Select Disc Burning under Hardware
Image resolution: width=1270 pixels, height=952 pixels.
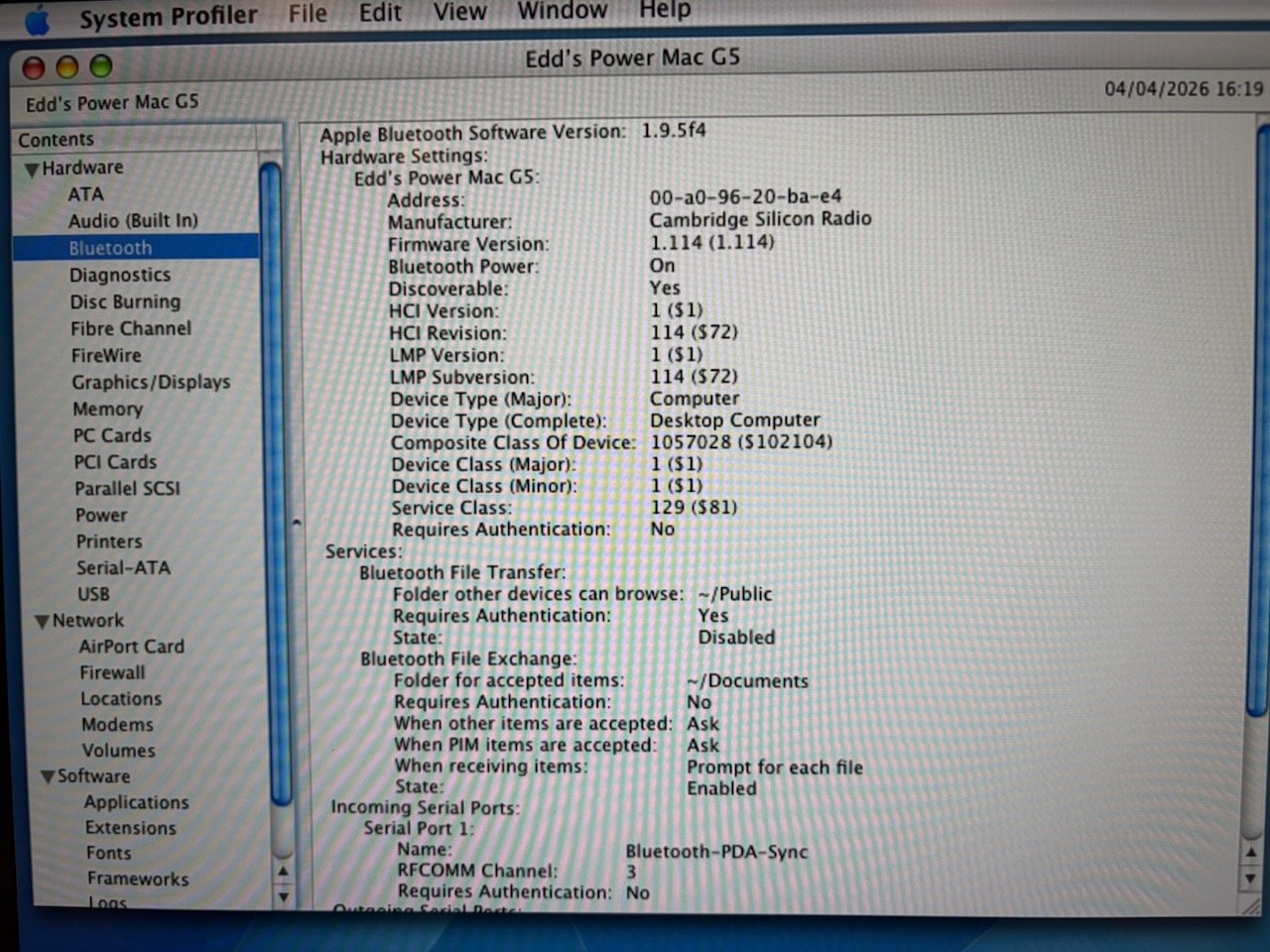(x=125, y=301)
